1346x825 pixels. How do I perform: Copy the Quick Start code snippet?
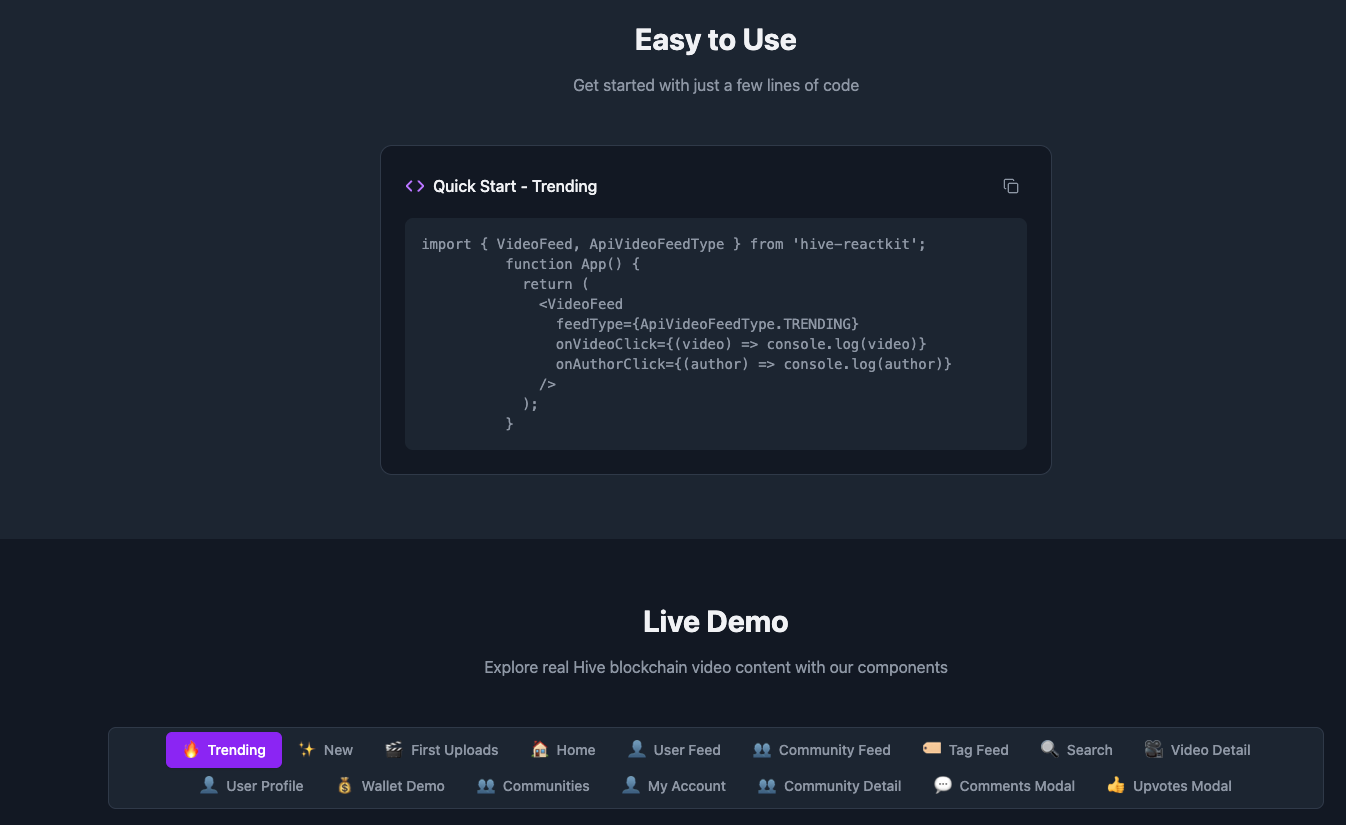tap(1011, 186)
